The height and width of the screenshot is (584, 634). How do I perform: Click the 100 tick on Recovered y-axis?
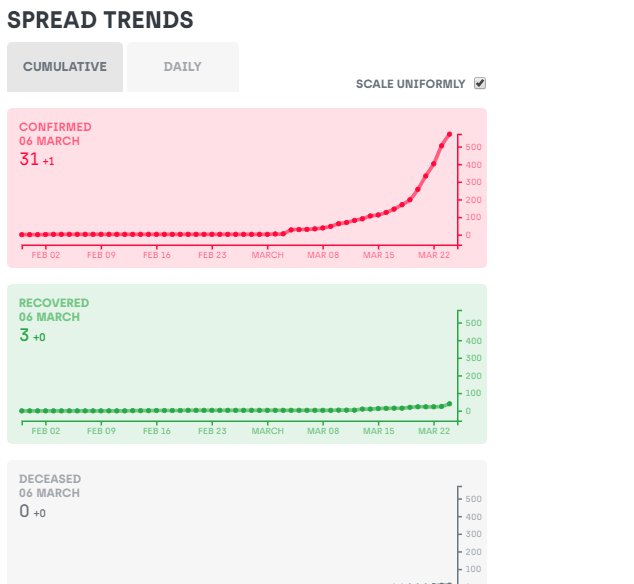point(473,393)
